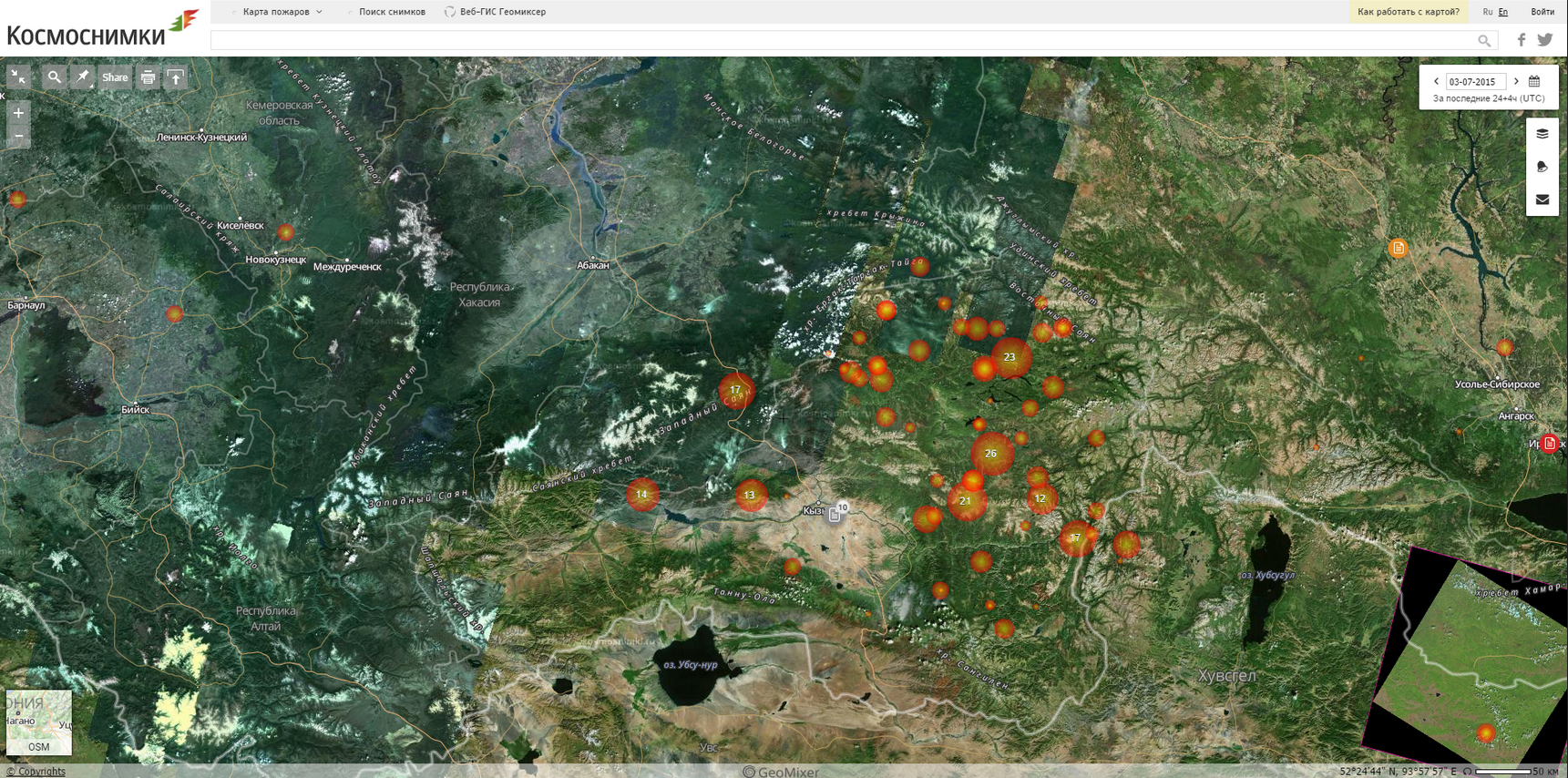Switch language to En
The image size is (1568, 778).
1503,12
